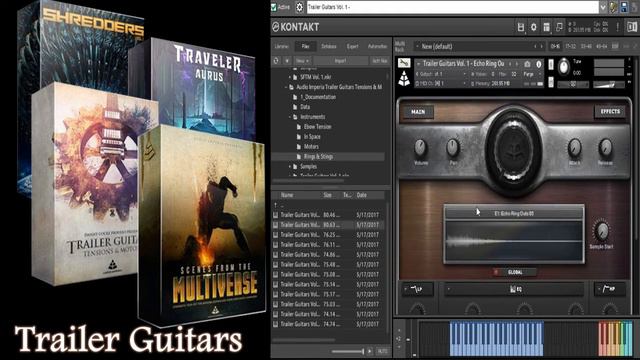
Task: Click the info icon in instrument header
Action: 538,64
